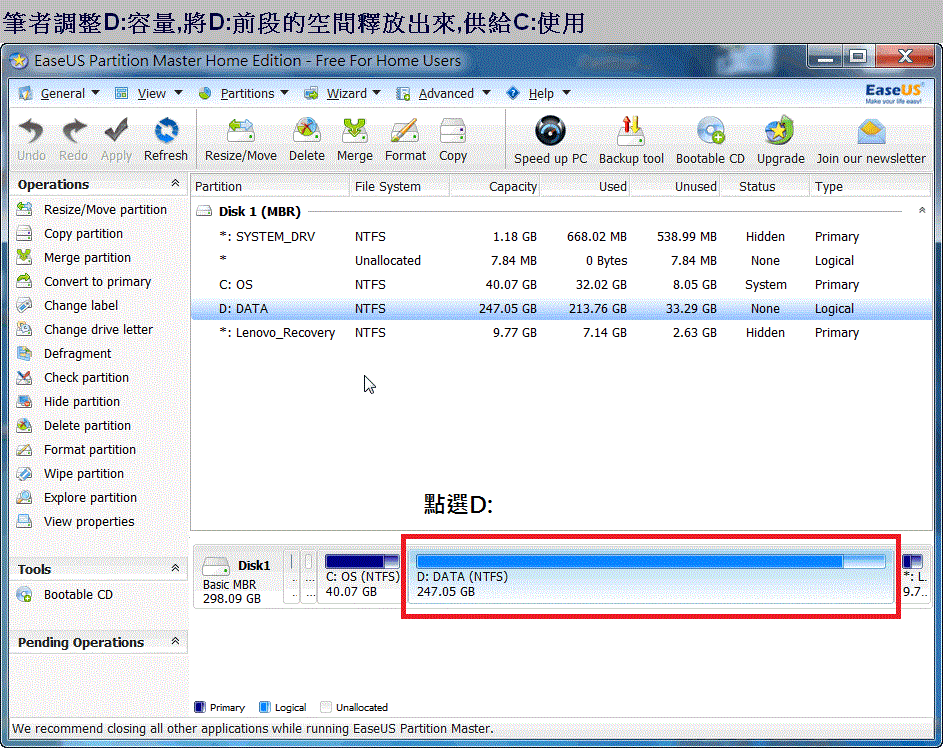
Task: Open the General menu
Action: coord(59,94)
